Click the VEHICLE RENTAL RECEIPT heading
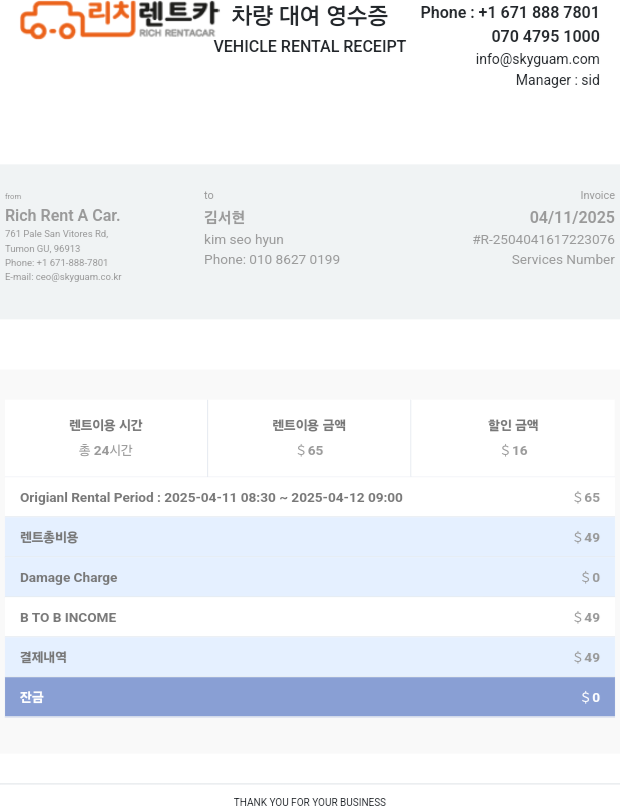This screenshot has width=620, height=810. point(309,46)
